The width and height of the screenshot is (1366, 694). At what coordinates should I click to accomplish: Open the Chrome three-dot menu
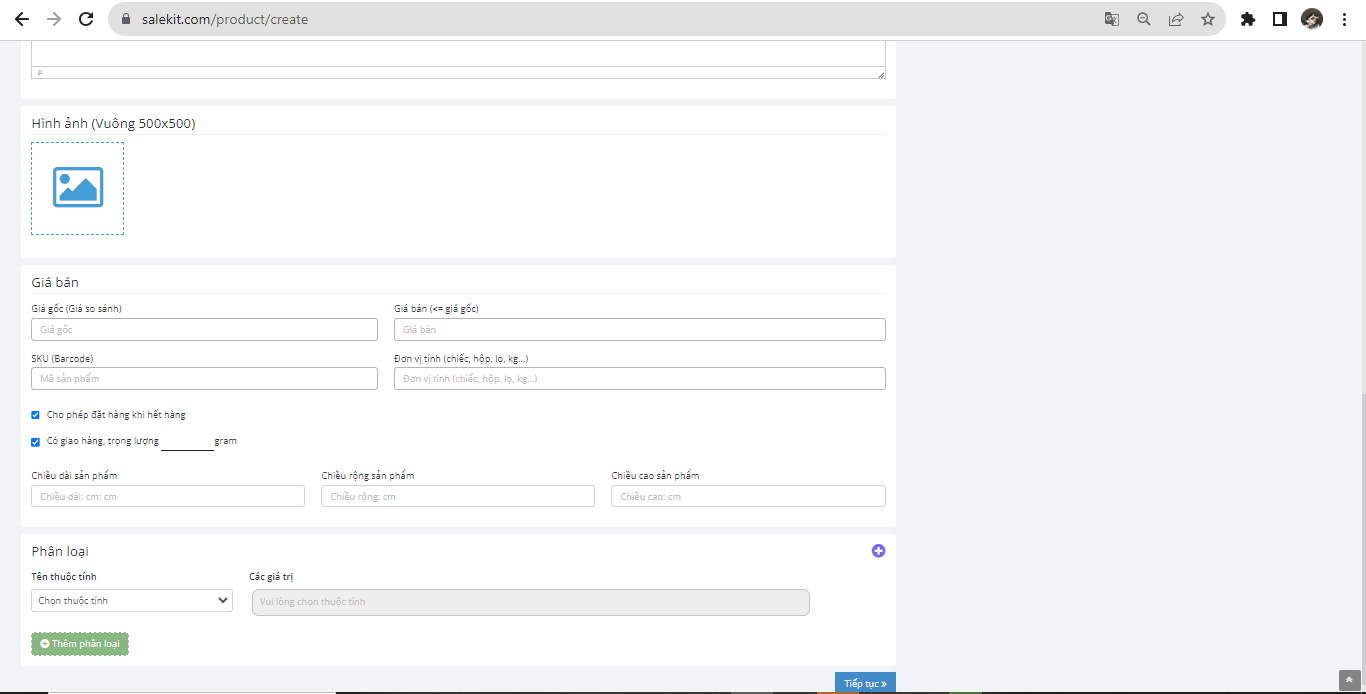pos(1344,19)
